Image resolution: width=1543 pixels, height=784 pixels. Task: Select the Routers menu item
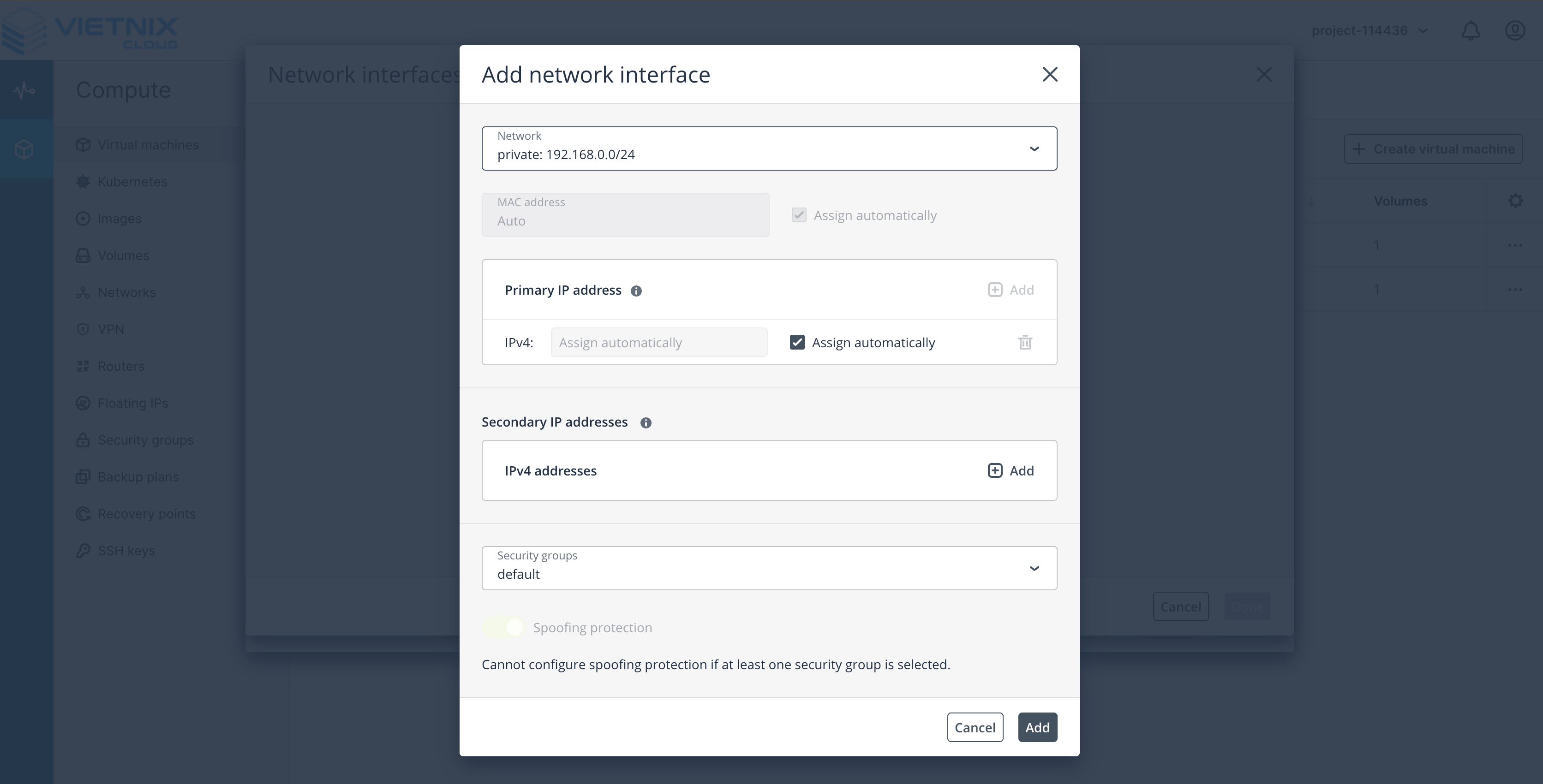click(121, 366)
